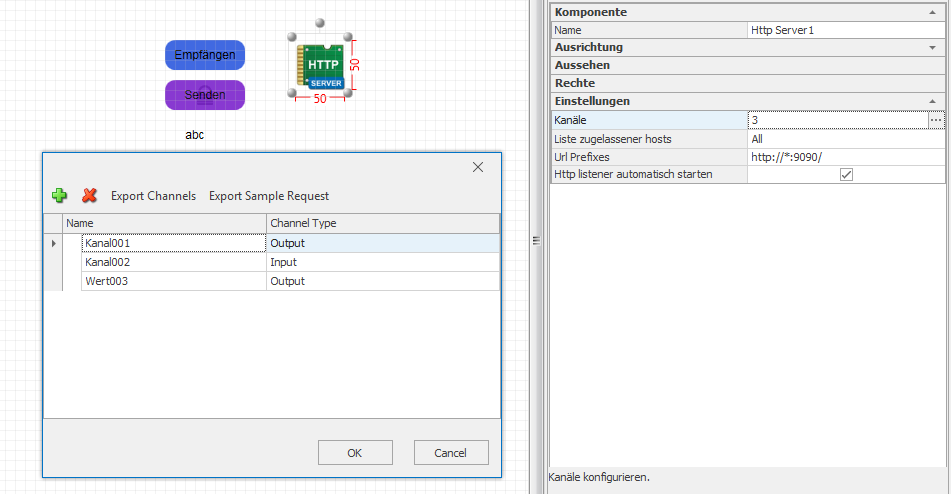
Task: Add a new channel with green plus icon
Action: [x=59, y=195]
